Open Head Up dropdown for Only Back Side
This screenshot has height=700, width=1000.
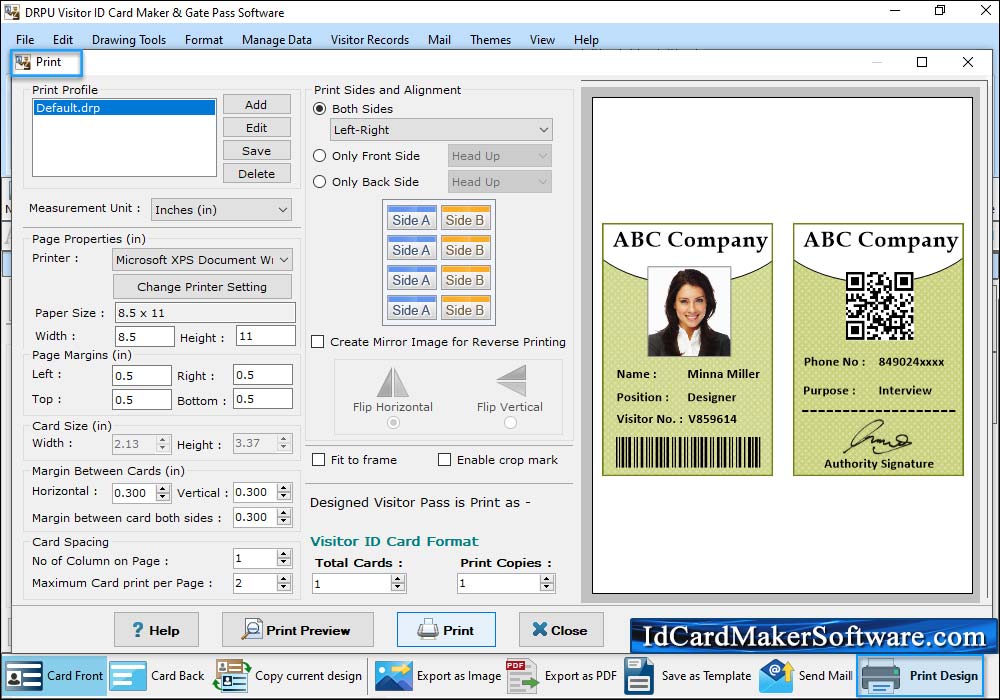tap(499, 182)
